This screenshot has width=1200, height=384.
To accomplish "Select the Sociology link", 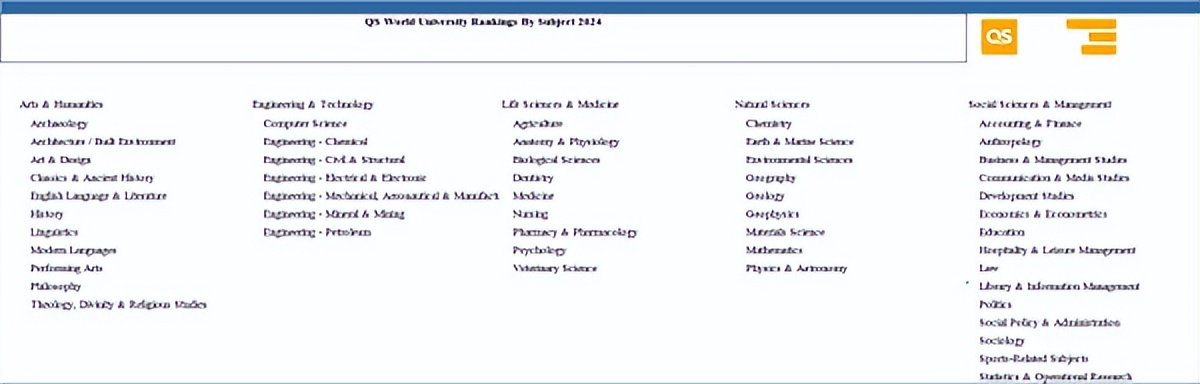I will (1002, 341).
